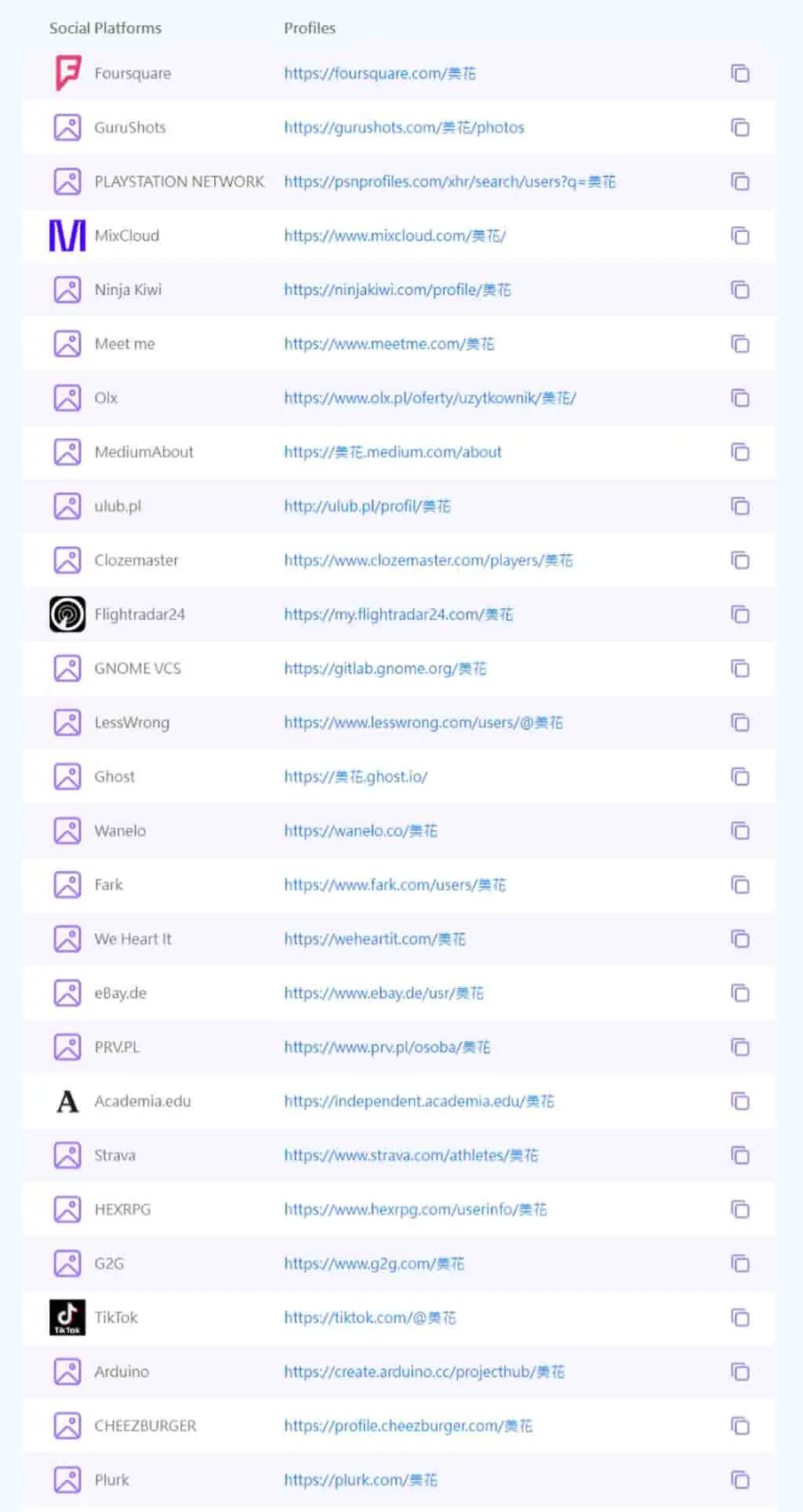803x1512 pixels.
Task: Select the Clozemaster platform name
Action: [x=136, y=560]
